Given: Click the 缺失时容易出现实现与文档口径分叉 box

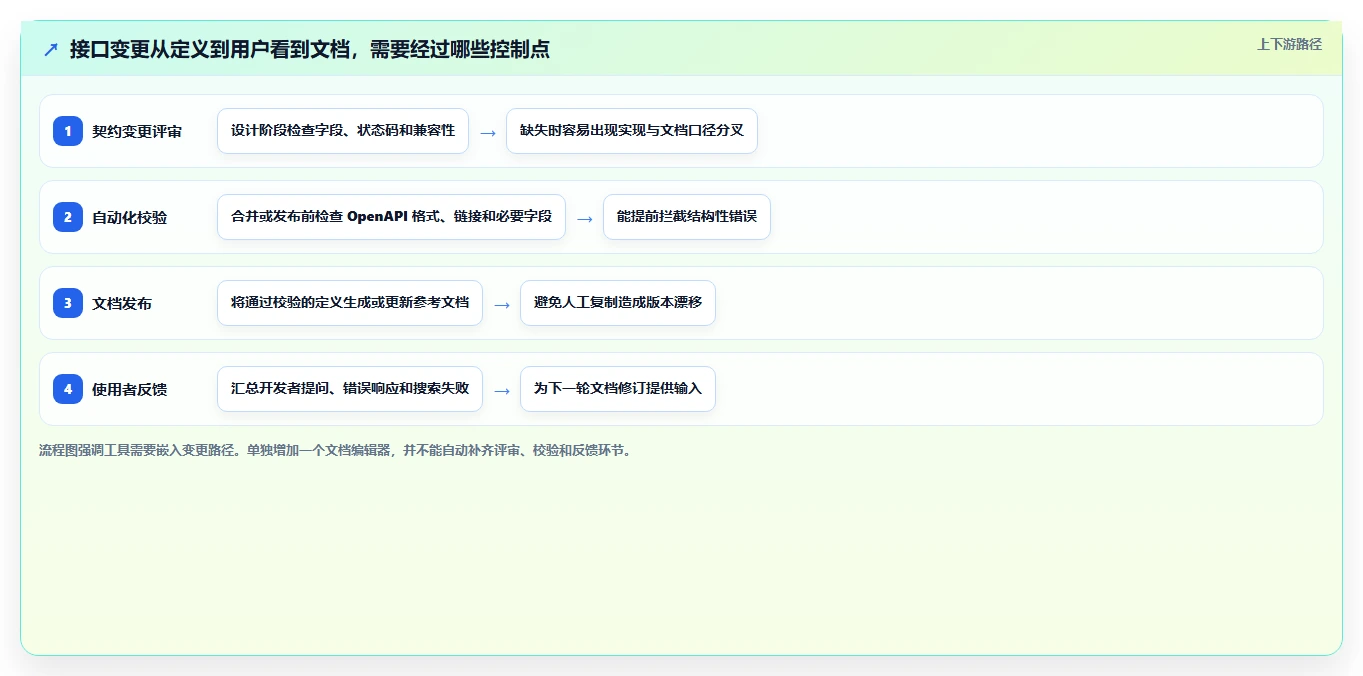Looking at the screenshot, I should click(x=632, y=131).
